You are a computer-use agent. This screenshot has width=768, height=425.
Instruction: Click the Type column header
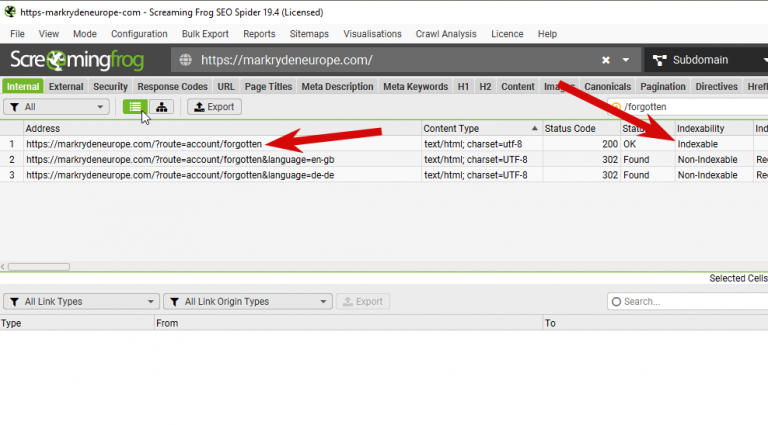[77, 323]
